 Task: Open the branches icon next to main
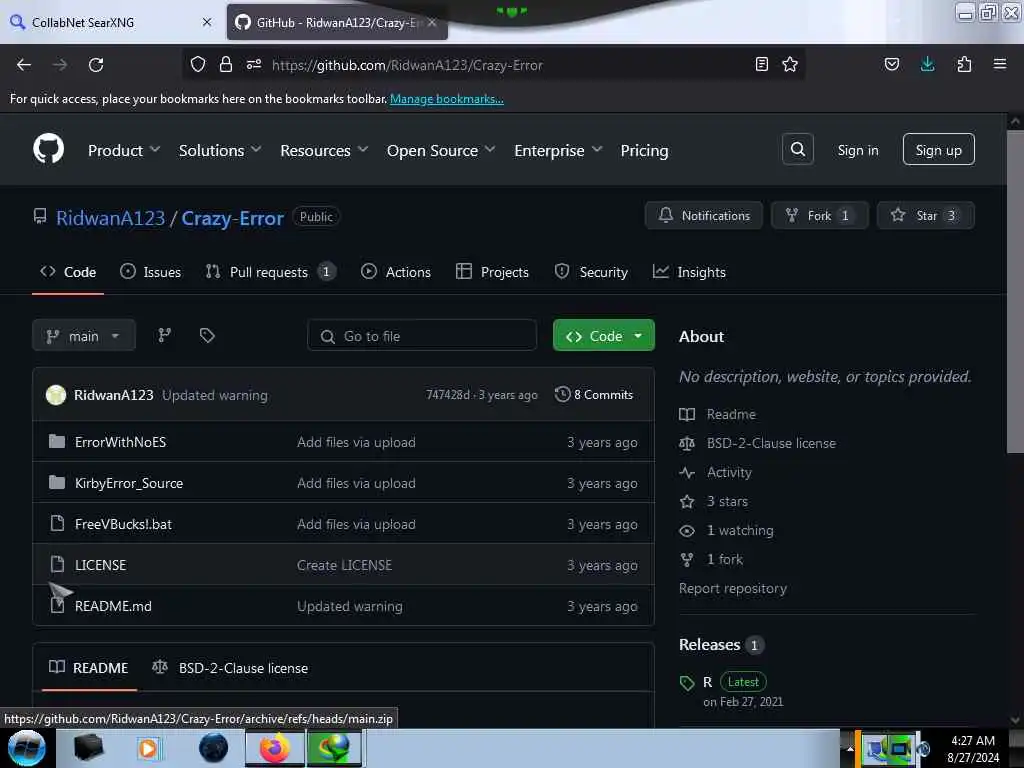pyautogui.click(x=165, y=335)
